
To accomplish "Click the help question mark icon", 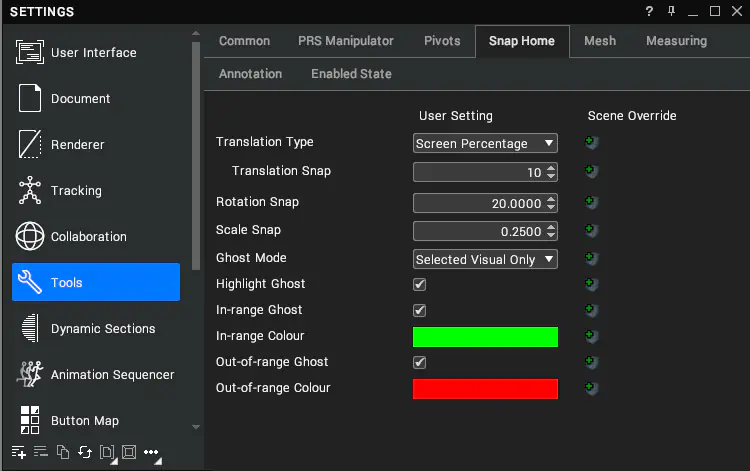I will (x=649, y=11).
